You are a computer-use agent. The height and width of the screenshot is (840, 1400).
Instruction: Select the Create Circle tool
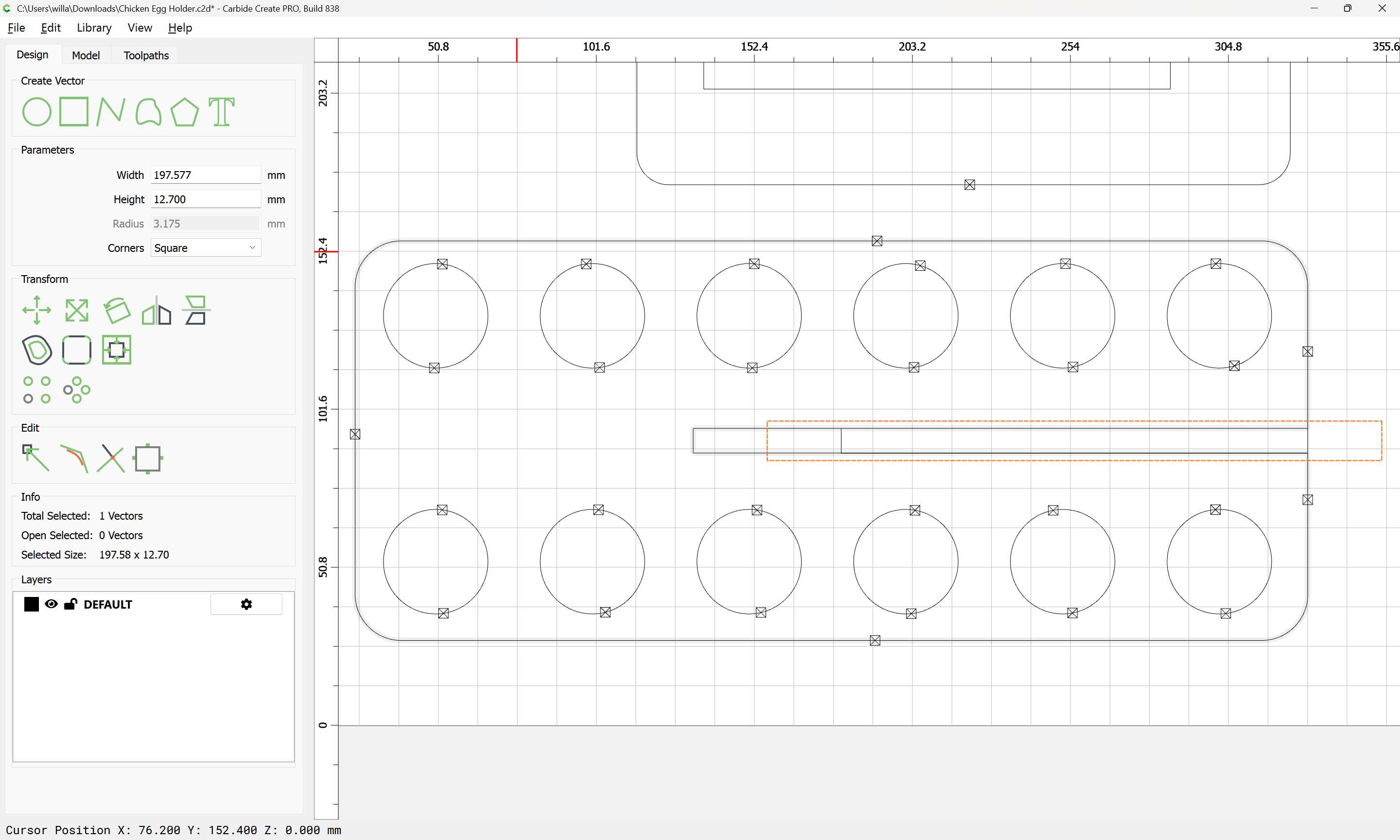[36, 111]
